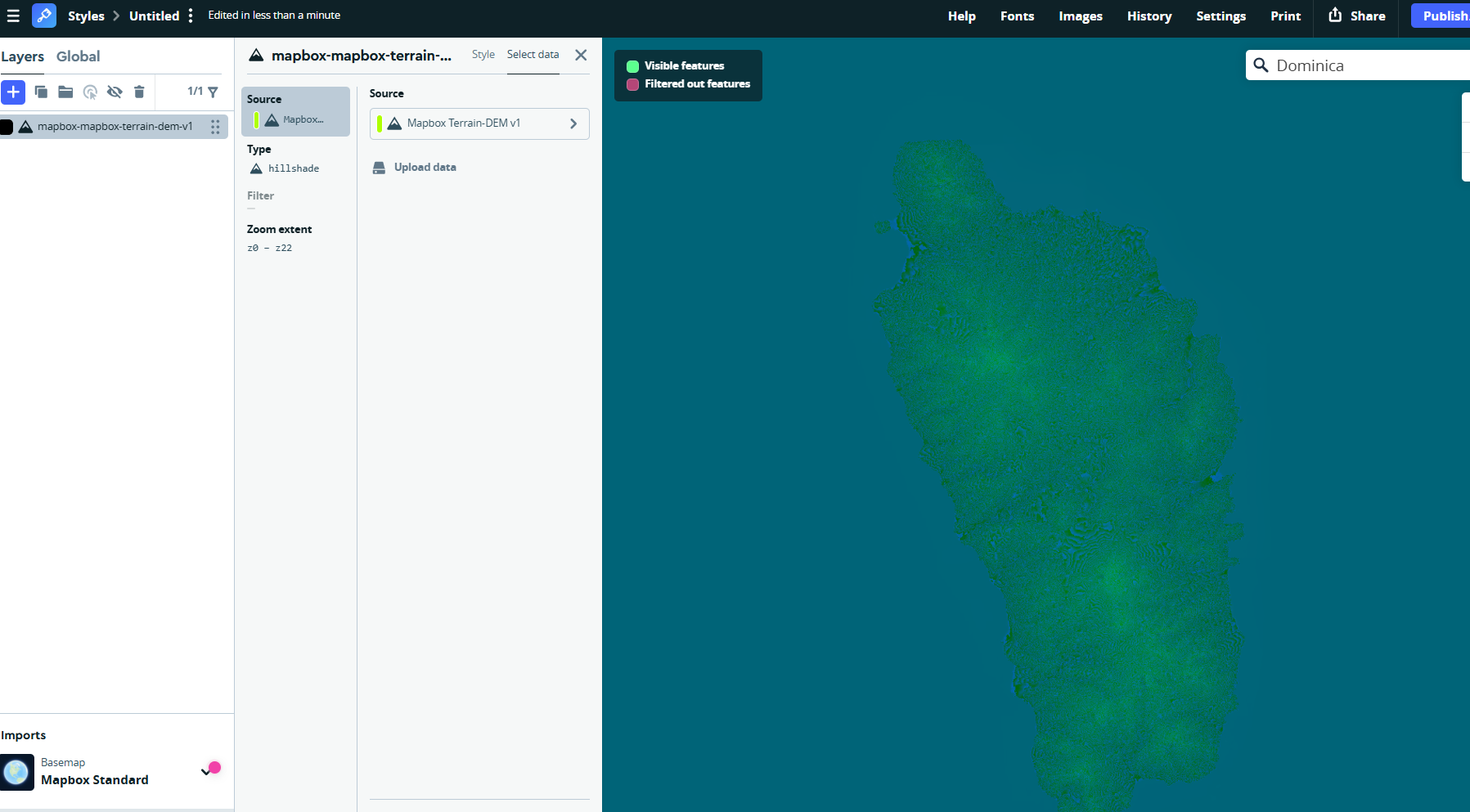Delete layer using trash icon
The width and height of the screenshot is (1470, 812).
pos(139,92)
